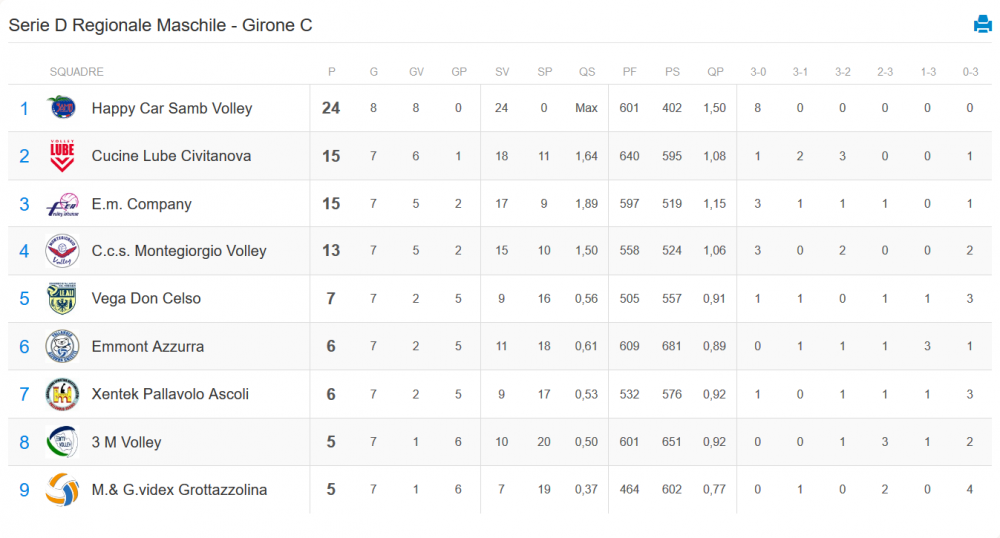Select the Emmont Azzurra team name
1000x538 pixels.
click(x=147, y=347)
